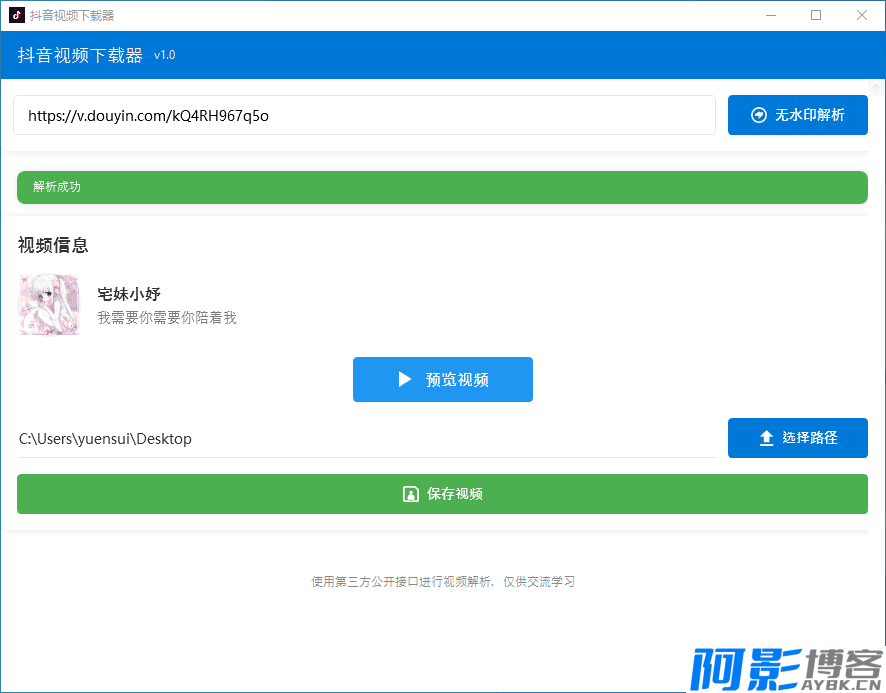Image resolution: width=886 pixels, height=693 pixels.
Task: Click the TikTok app icon in title bar
Action: point(17,15)
